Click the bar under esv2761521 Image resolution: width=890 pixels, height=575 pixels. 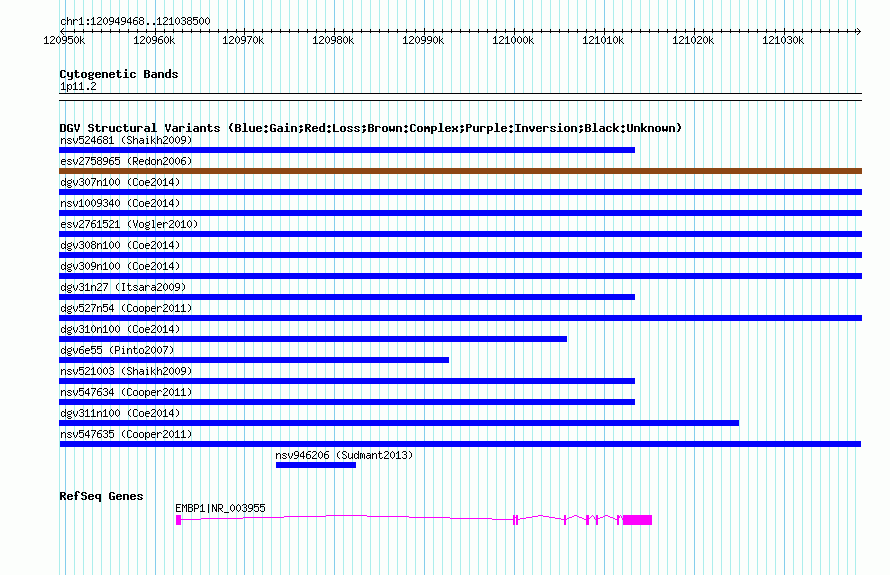point(460,234)
